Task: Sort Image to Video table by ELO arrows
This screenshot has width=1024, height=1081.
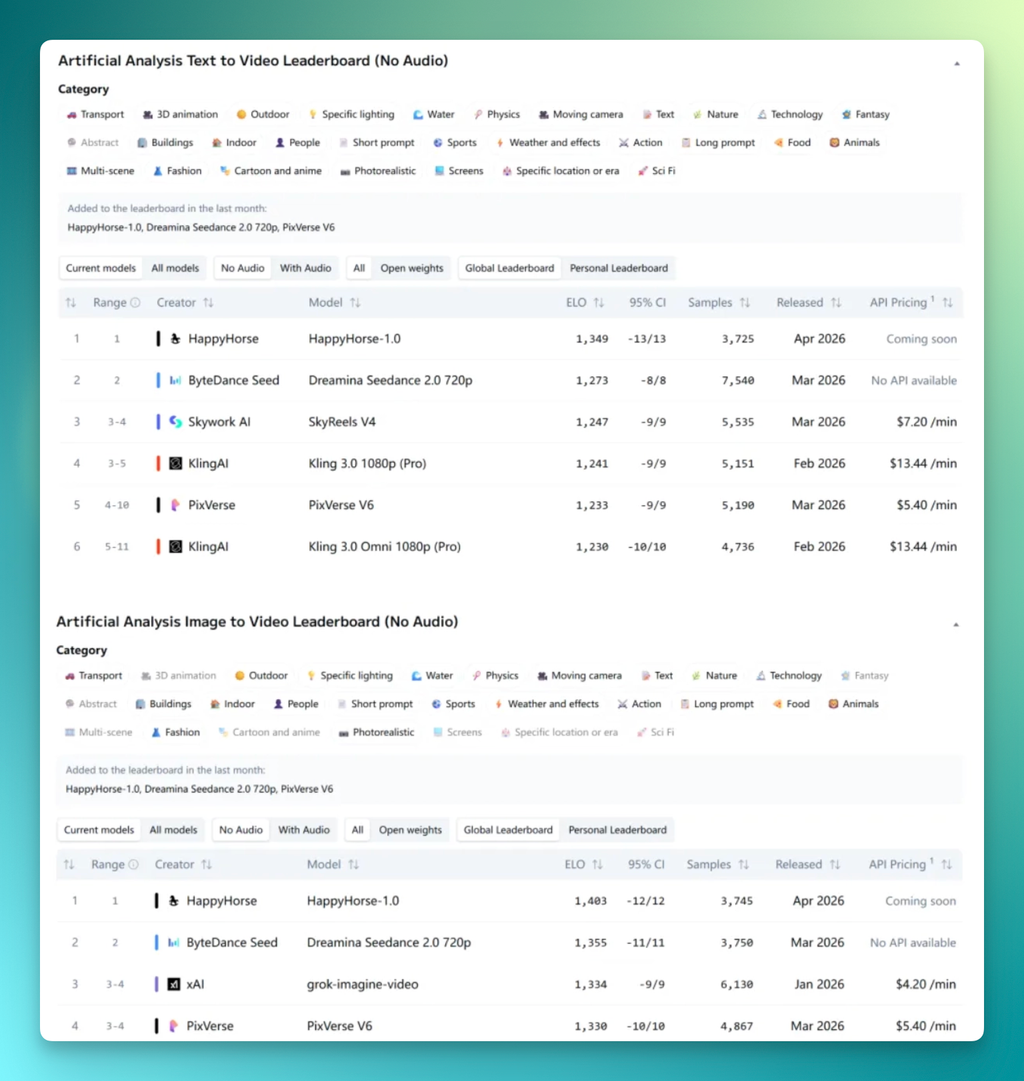Action: [597, 865]
